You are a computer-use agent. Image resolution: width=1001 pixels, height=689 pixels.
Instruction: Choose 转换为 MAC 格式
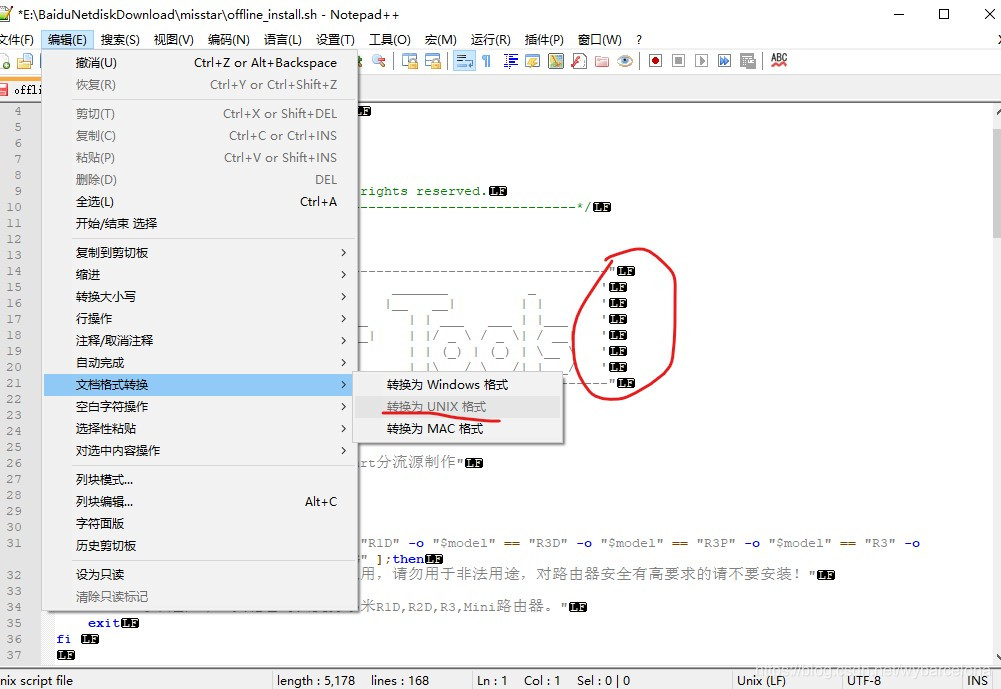[457, 429]
